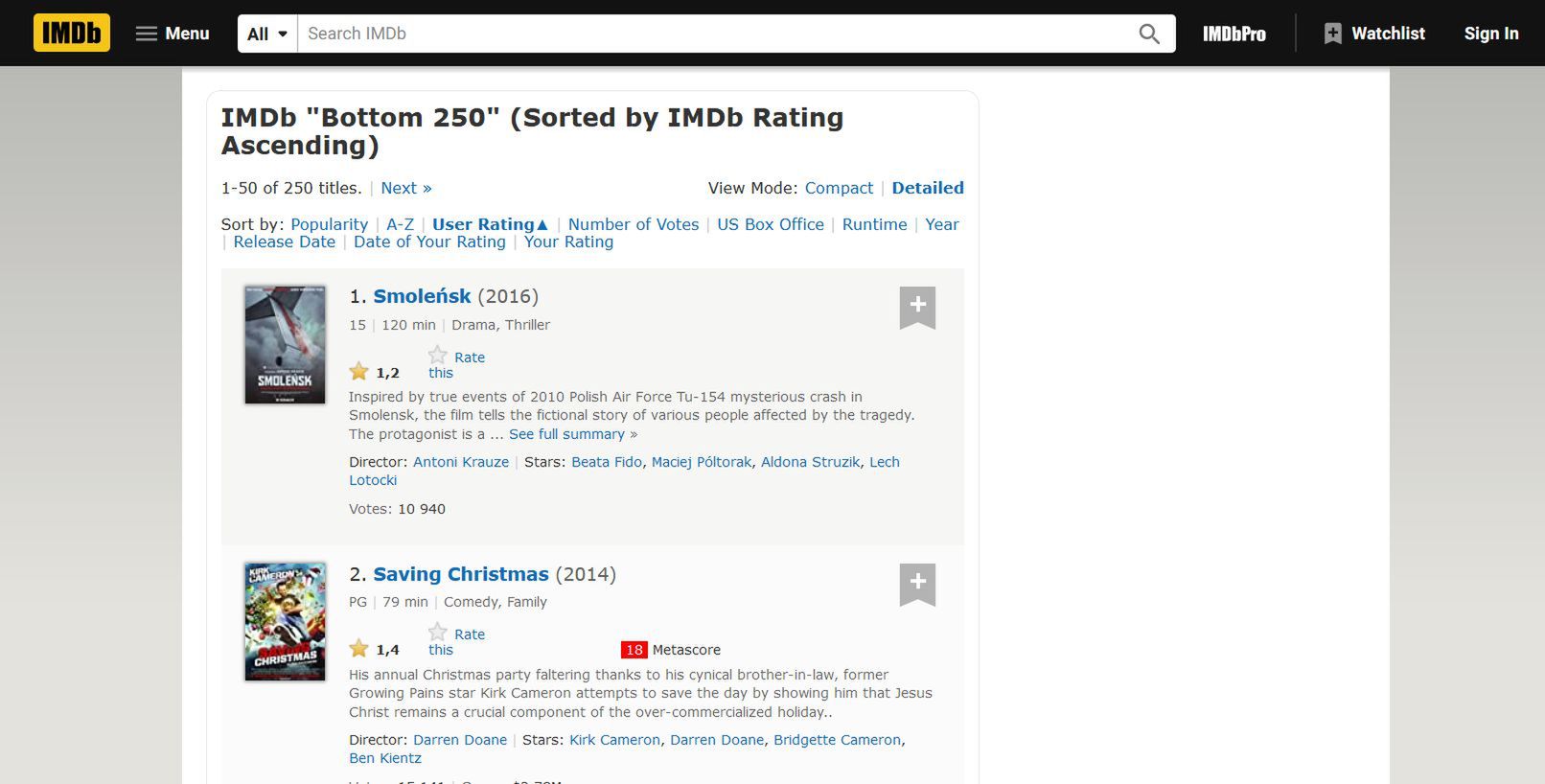
Task: Click Smoleńsk gold rating star
Action: click(x=359, y=371)
